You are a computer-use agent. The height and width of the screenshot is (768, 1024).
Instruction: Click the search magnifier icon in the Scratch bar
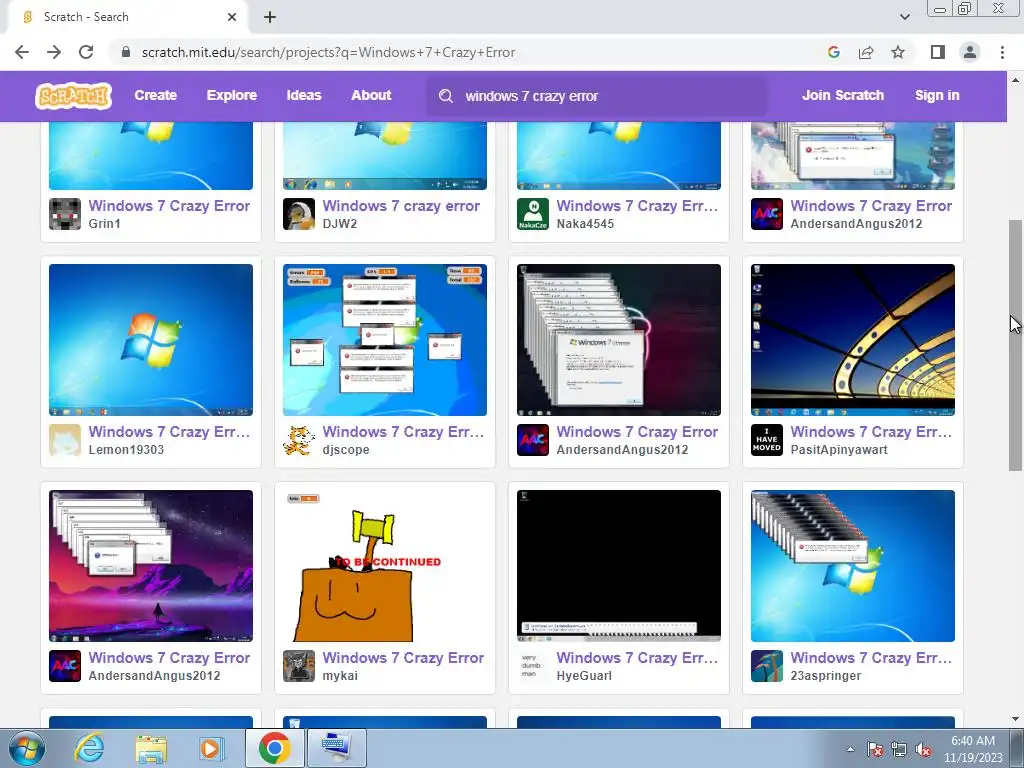(446, 96)
